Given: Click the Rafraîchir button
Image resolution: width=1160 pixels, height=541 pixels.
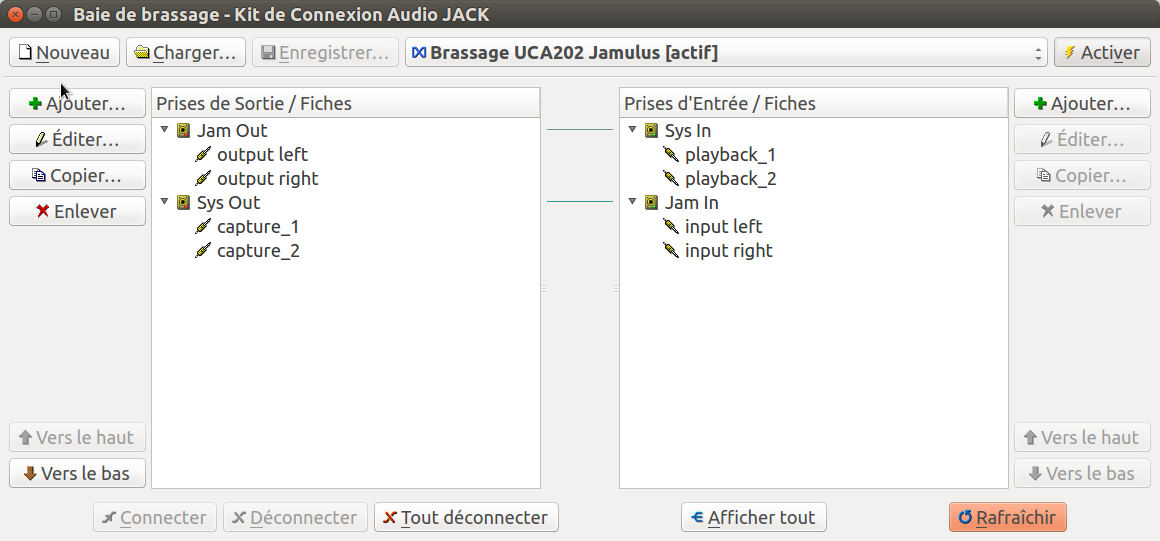Looking at the screenshot, I should 1008,518.
